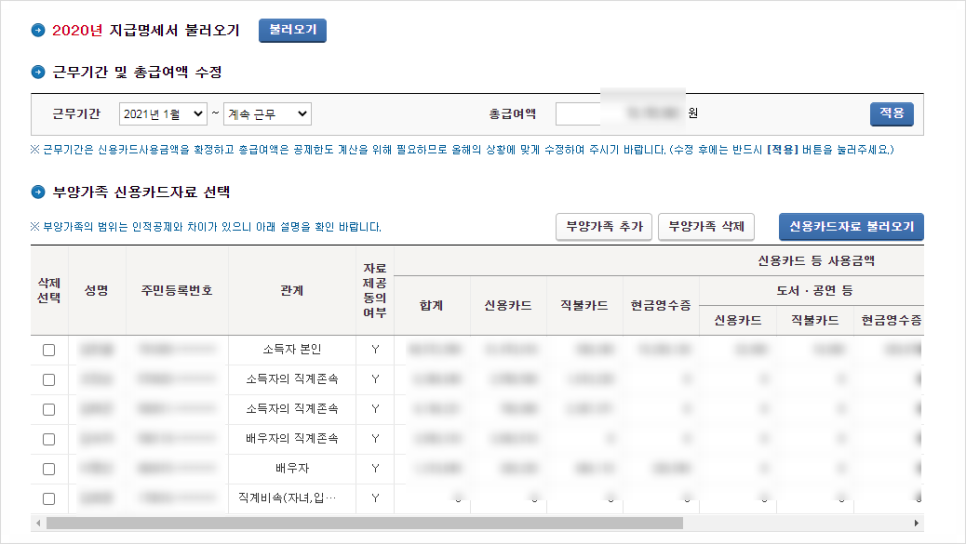
Task: Click the 배우자의 직계존속 relation cell
Action: tap(292, 439)
